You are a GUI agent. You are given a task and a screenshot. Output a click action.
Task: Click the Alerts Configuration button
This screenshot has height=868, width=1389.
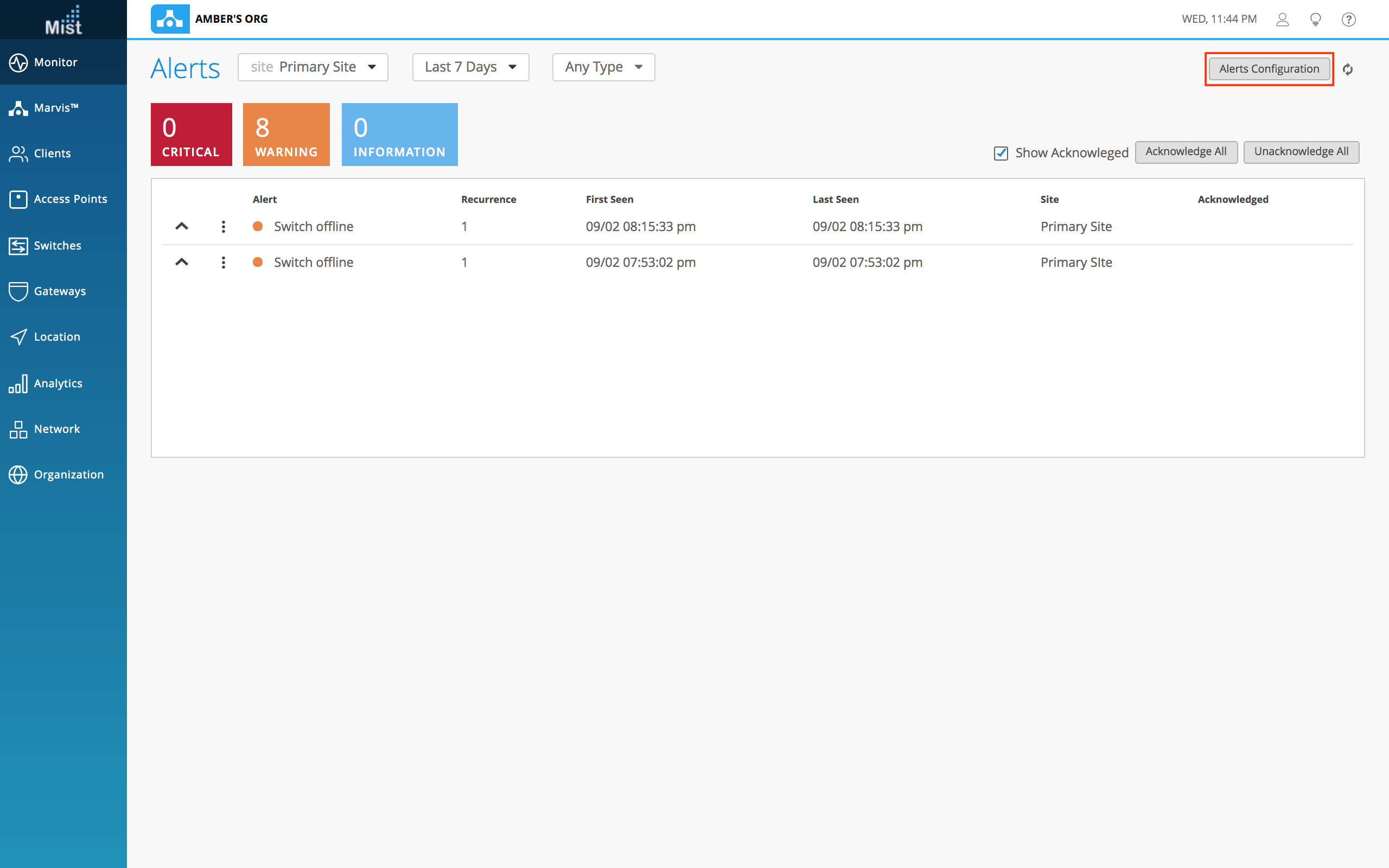tap(1269, 69)
